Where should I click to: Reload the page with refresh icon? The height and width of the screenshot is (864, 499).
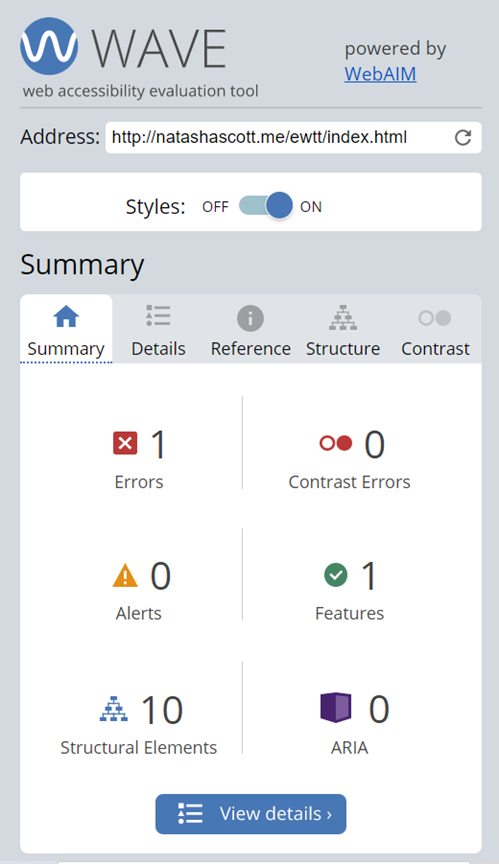coord(463,138)
